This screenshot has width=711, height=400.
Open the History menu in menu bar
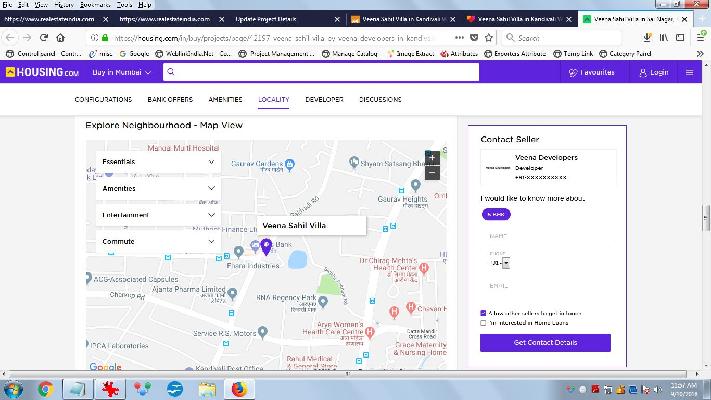click(64, 5)
